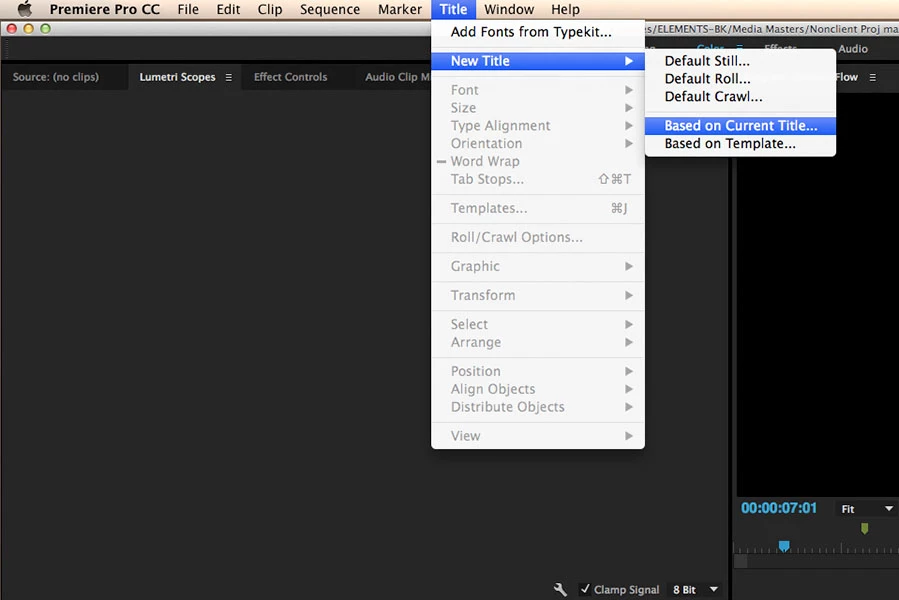Switch to the Audio workspace
The width and height of the screenshot is (899, 600).
point(853,49)
